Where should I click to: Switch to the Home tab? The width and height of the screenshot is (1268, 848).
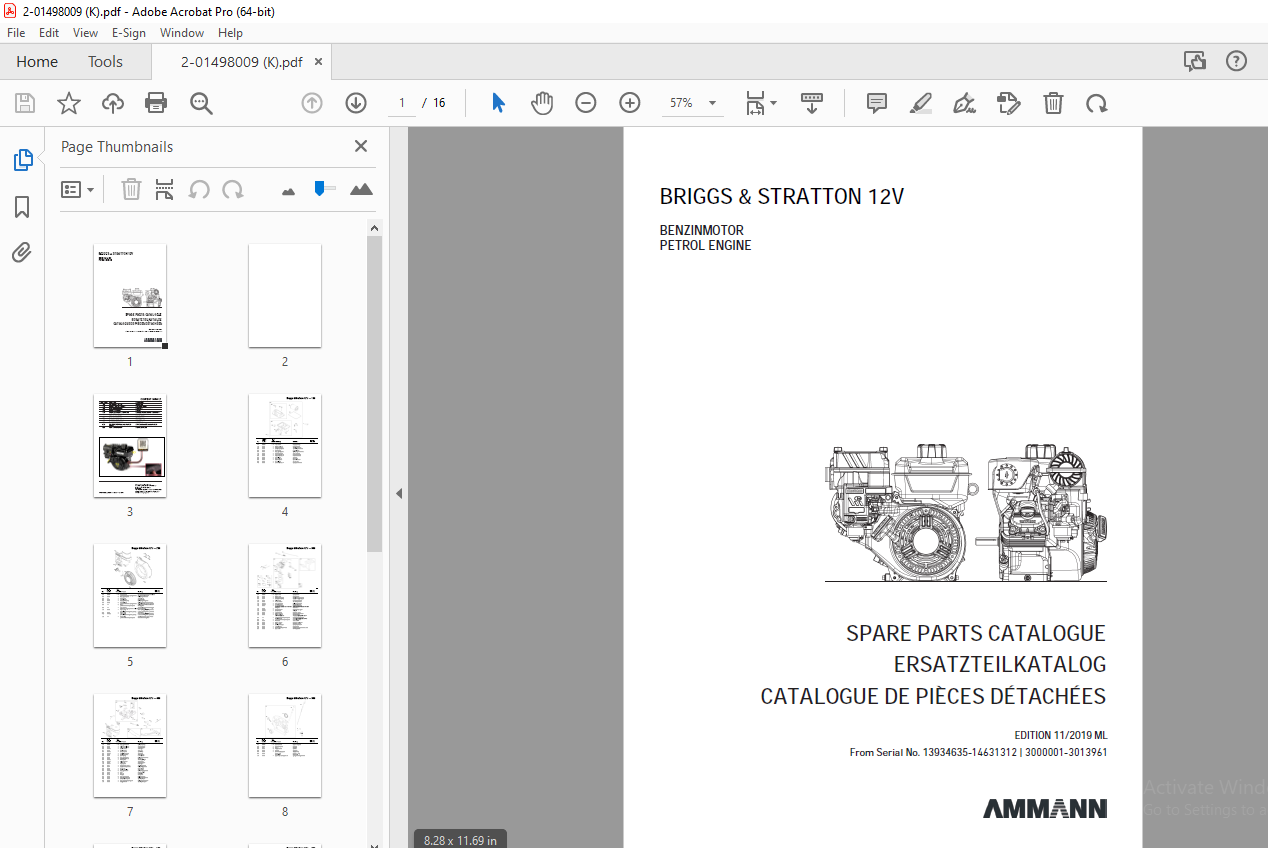tap(37, 61)
